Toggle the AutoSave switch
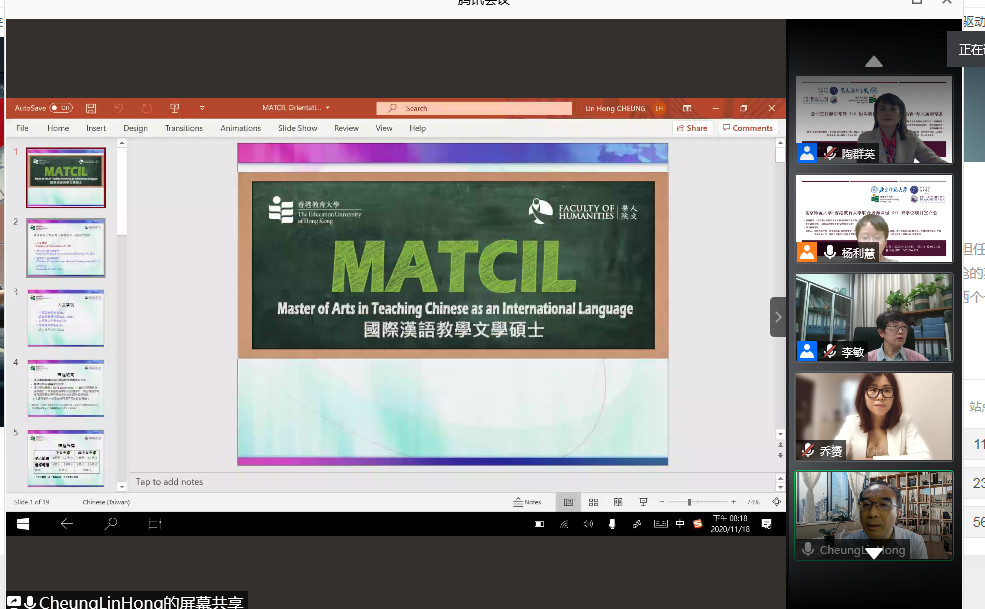 point(62,108)
